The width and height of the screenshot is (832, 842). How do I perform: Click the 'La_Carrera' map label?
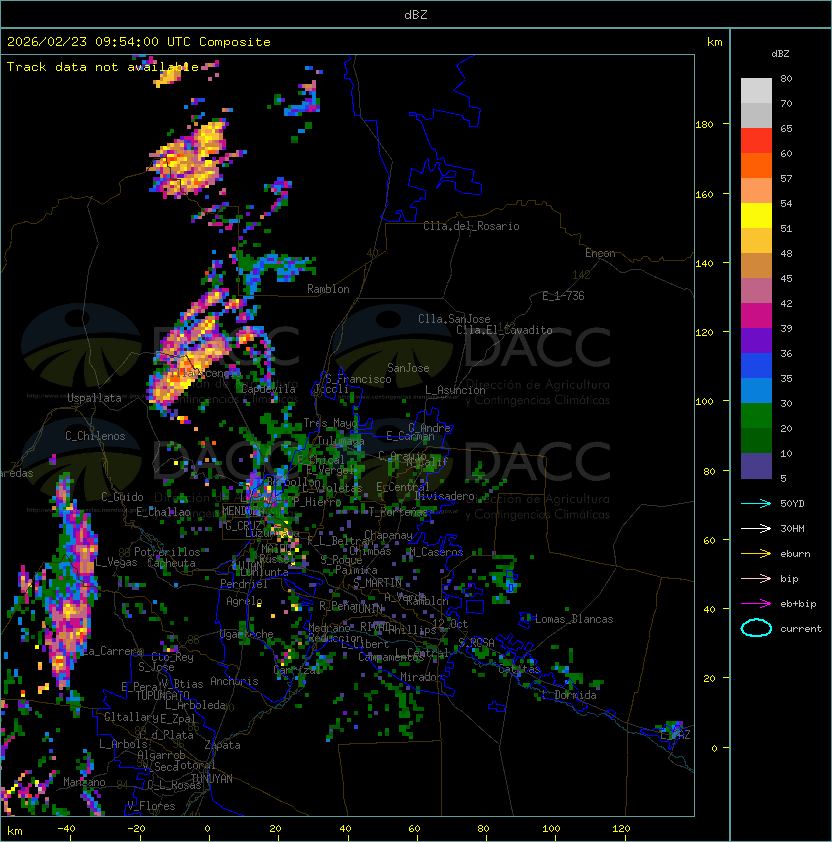click(112, 651)
